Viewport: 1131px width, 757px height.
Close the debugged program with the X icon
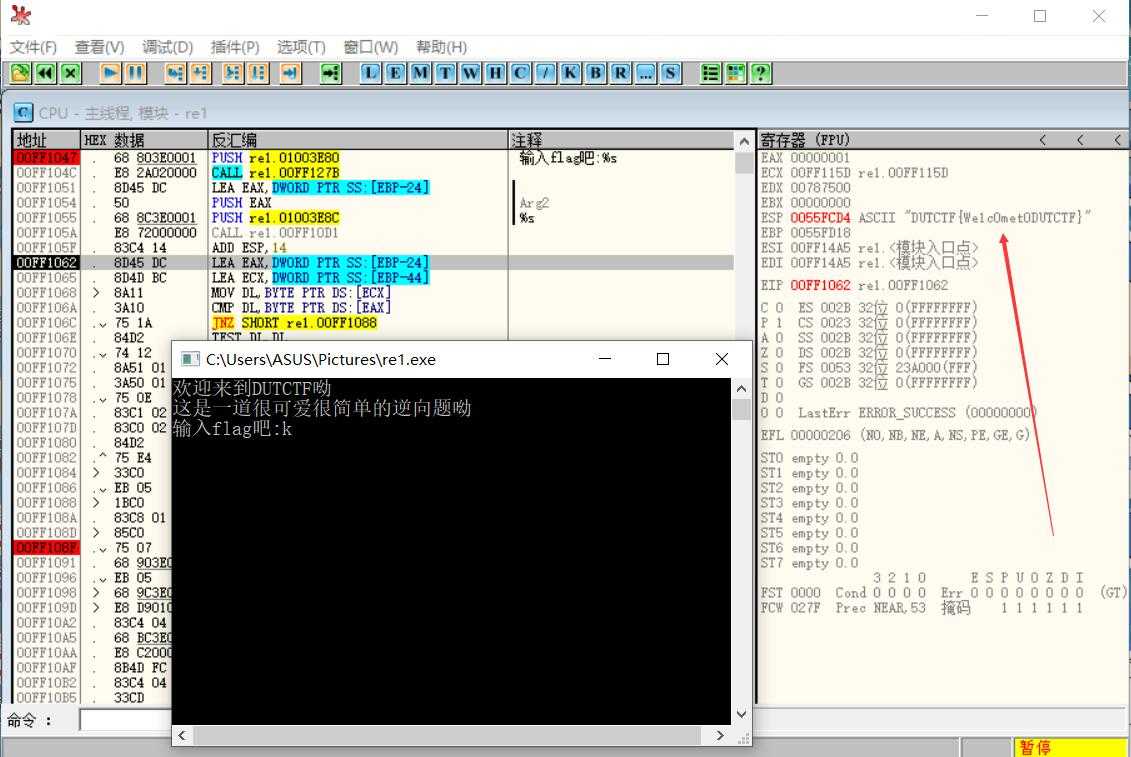tap(70, 73)
